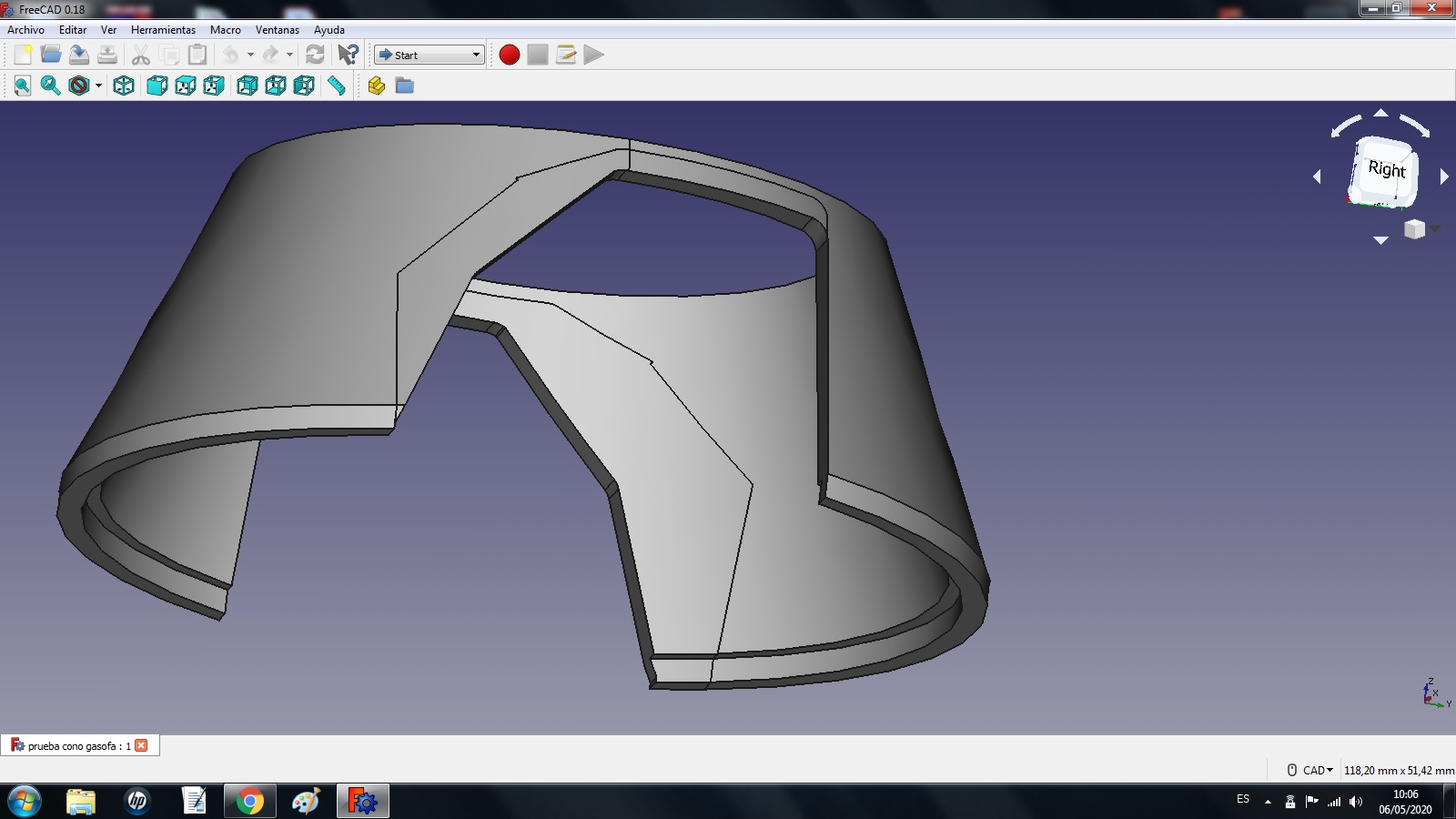
Task: Open the Start workbench selector dropdown
Action: [x=430, y=55]
